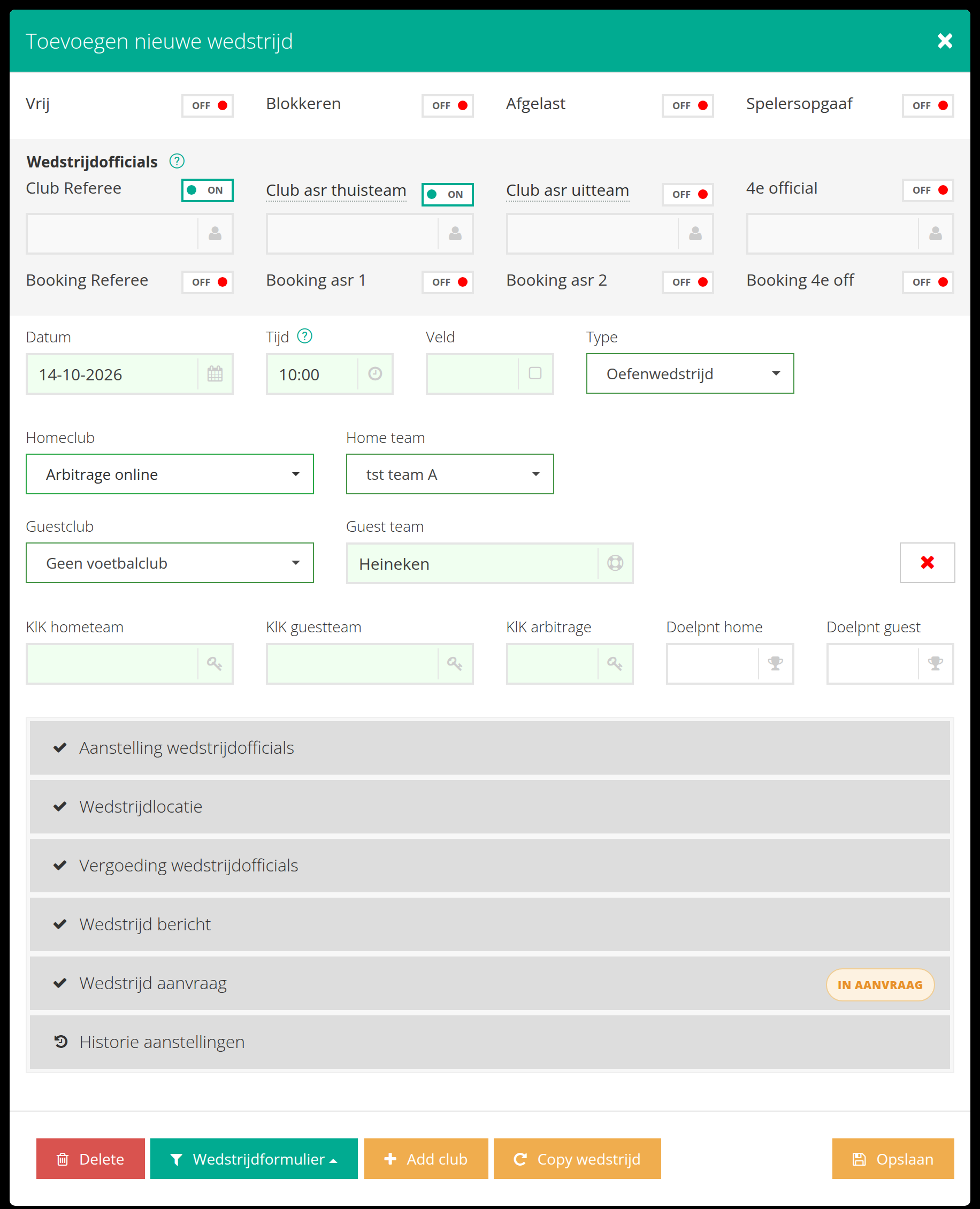This screenshot has width=980, height=1209.
Task: Click the key icon in KlK arbitrage
Action: 615,664
